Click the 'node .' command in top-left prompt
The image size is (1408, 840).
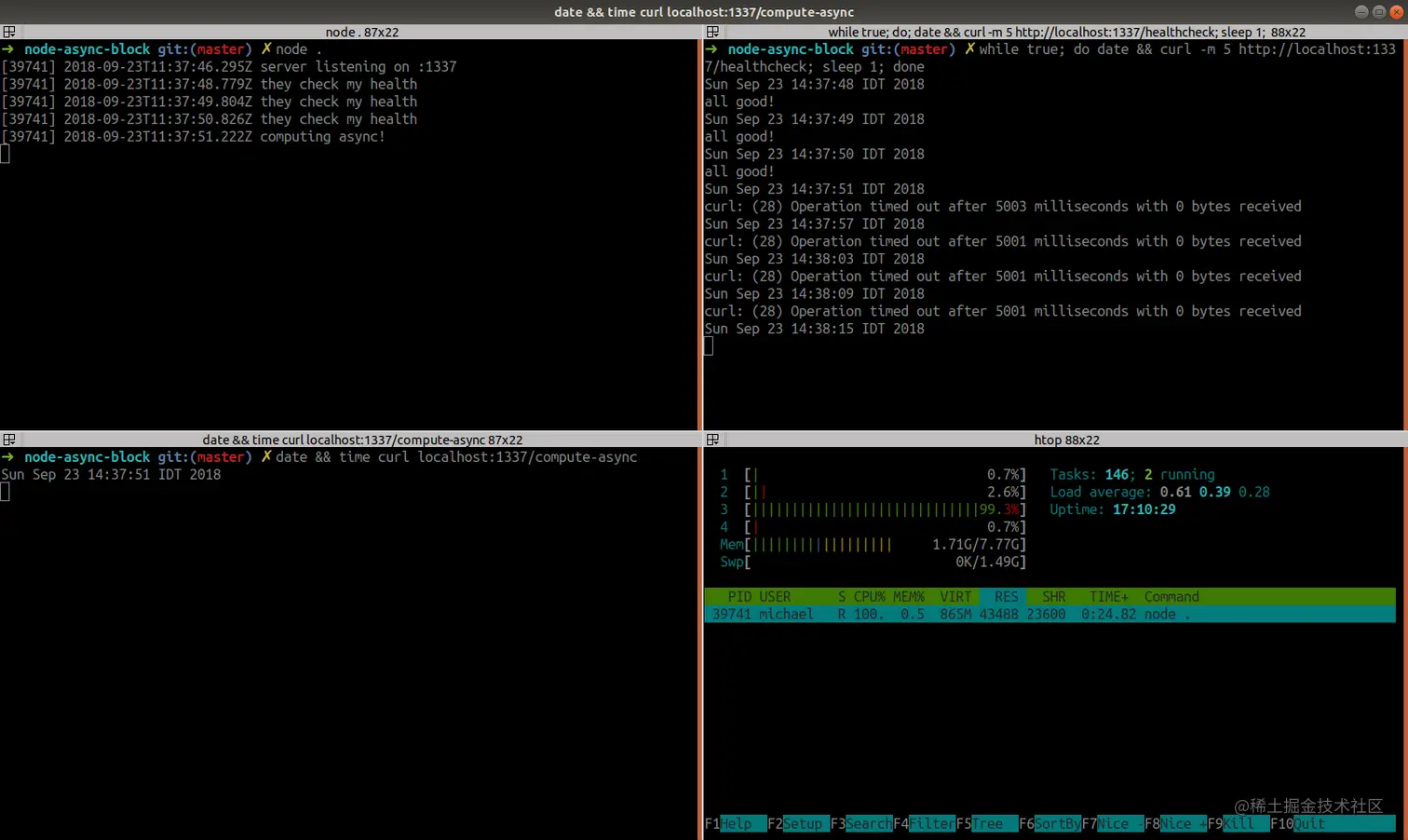299,49
